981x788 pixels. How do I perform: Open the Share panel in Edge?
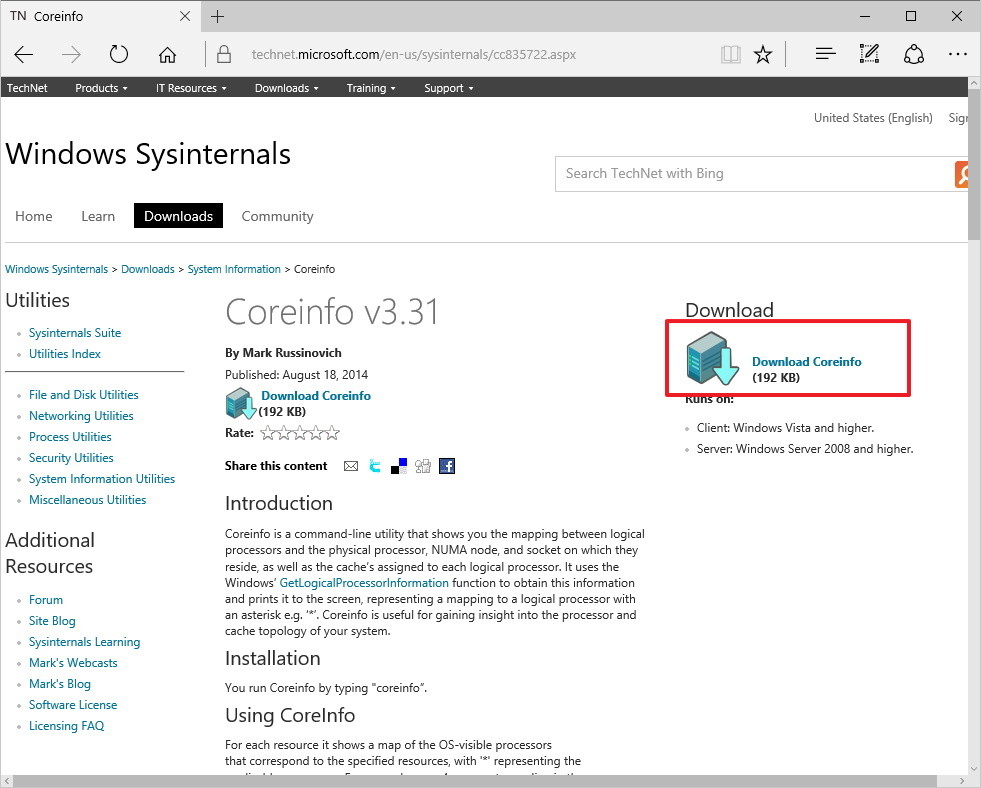[913, 54]
